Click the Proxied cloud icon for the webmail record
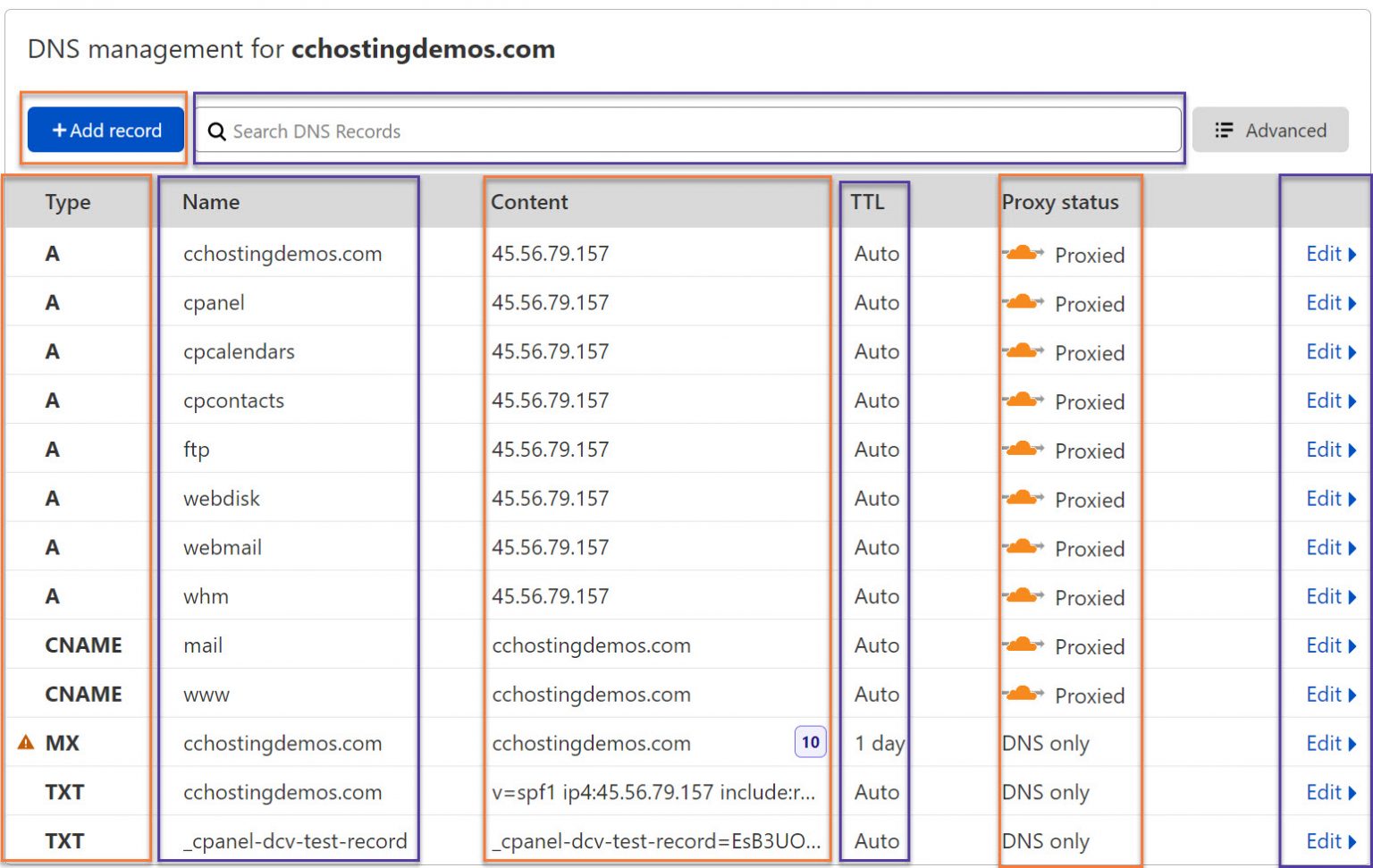Screen dimensions: 1373x868 tap(1022, 546)
